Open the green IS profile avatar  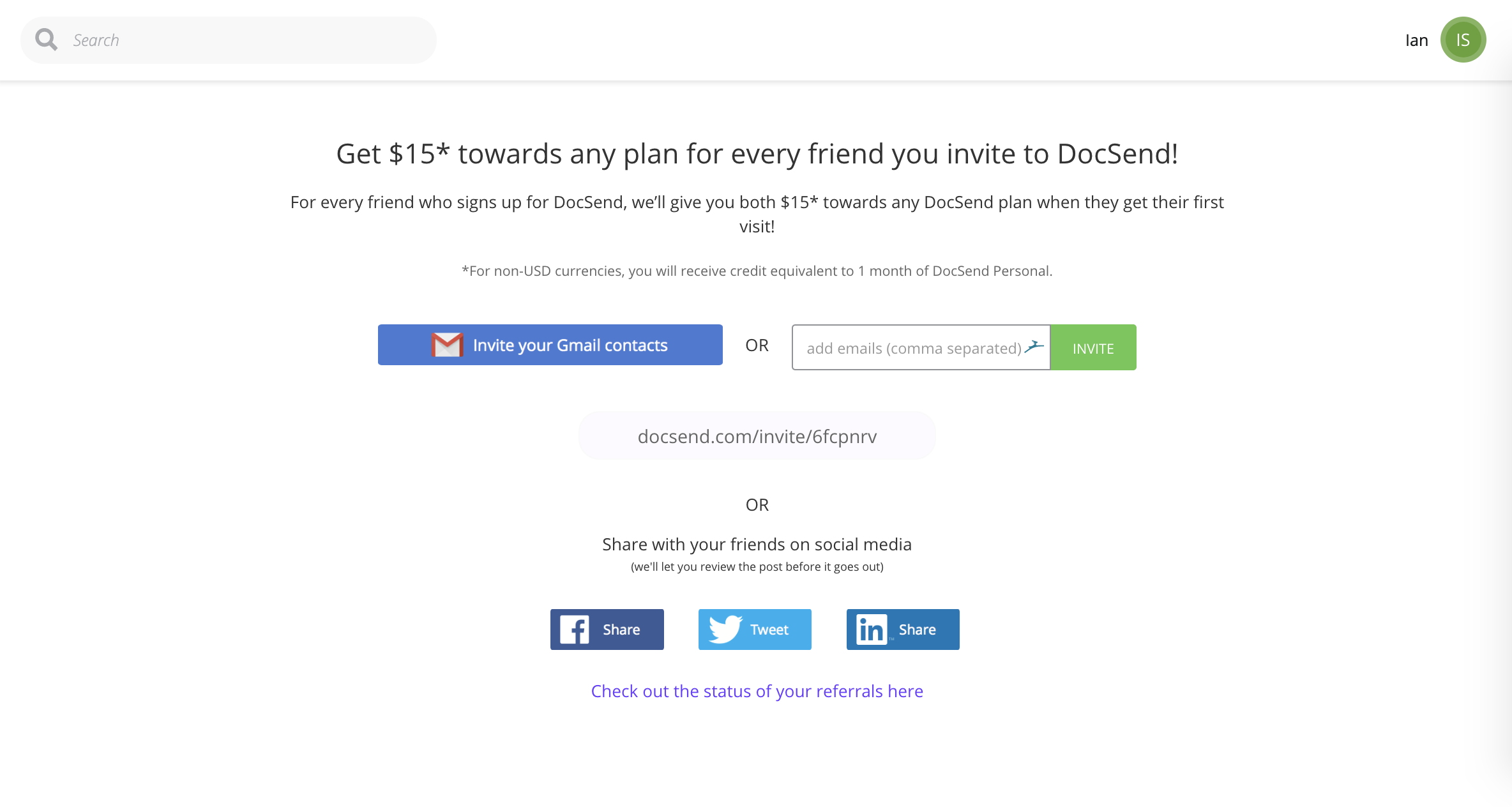(x=1463, y=39)
